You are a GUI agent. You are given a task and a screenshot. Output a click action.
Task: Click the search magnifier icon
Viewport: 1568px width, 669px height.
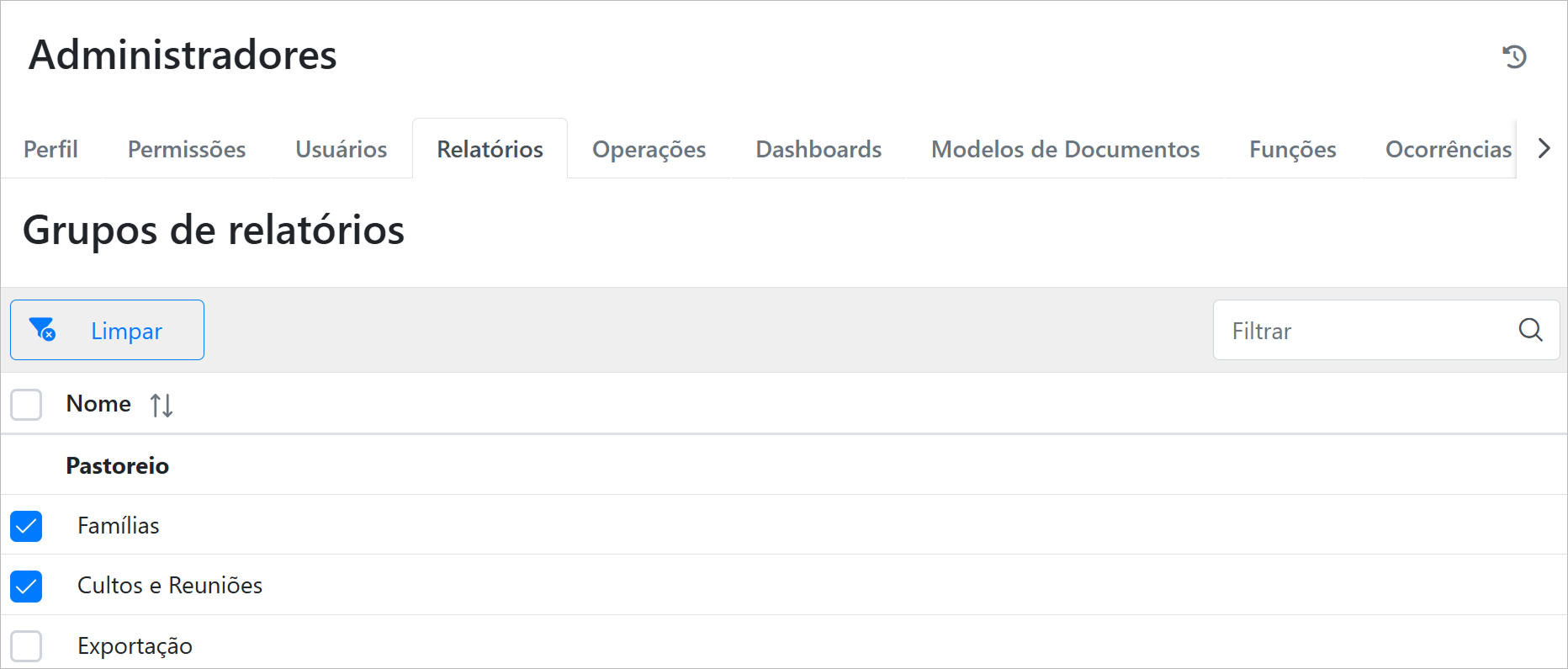[1530, 330]
